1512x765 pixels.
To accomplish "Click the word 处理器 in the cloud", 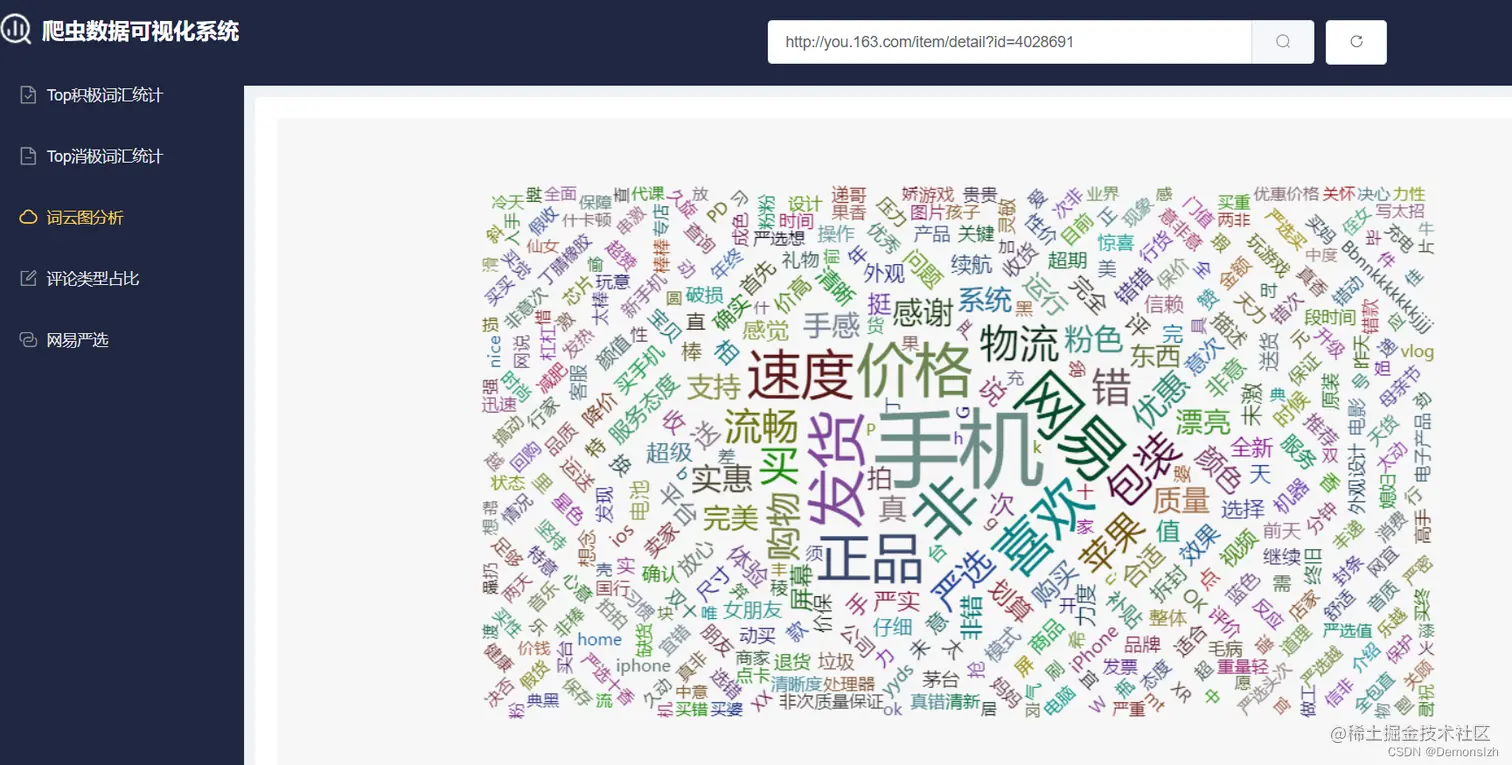I will (x=850, y=684).
